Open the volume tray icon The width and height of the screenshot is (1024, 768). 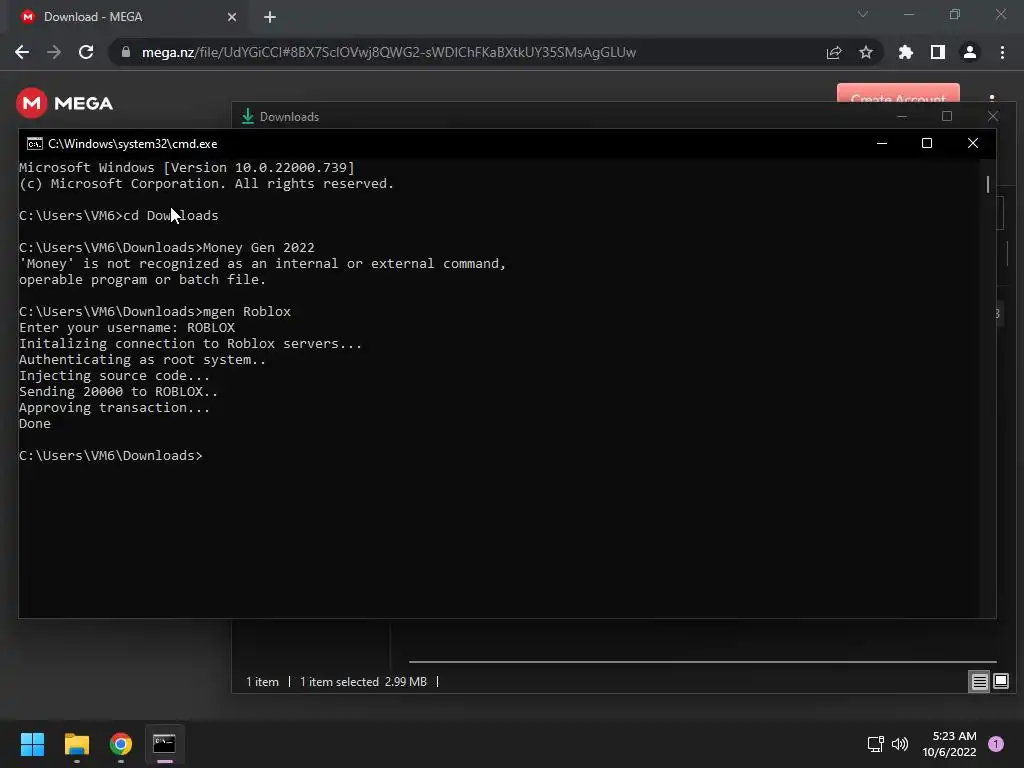(x=900, y=744)
